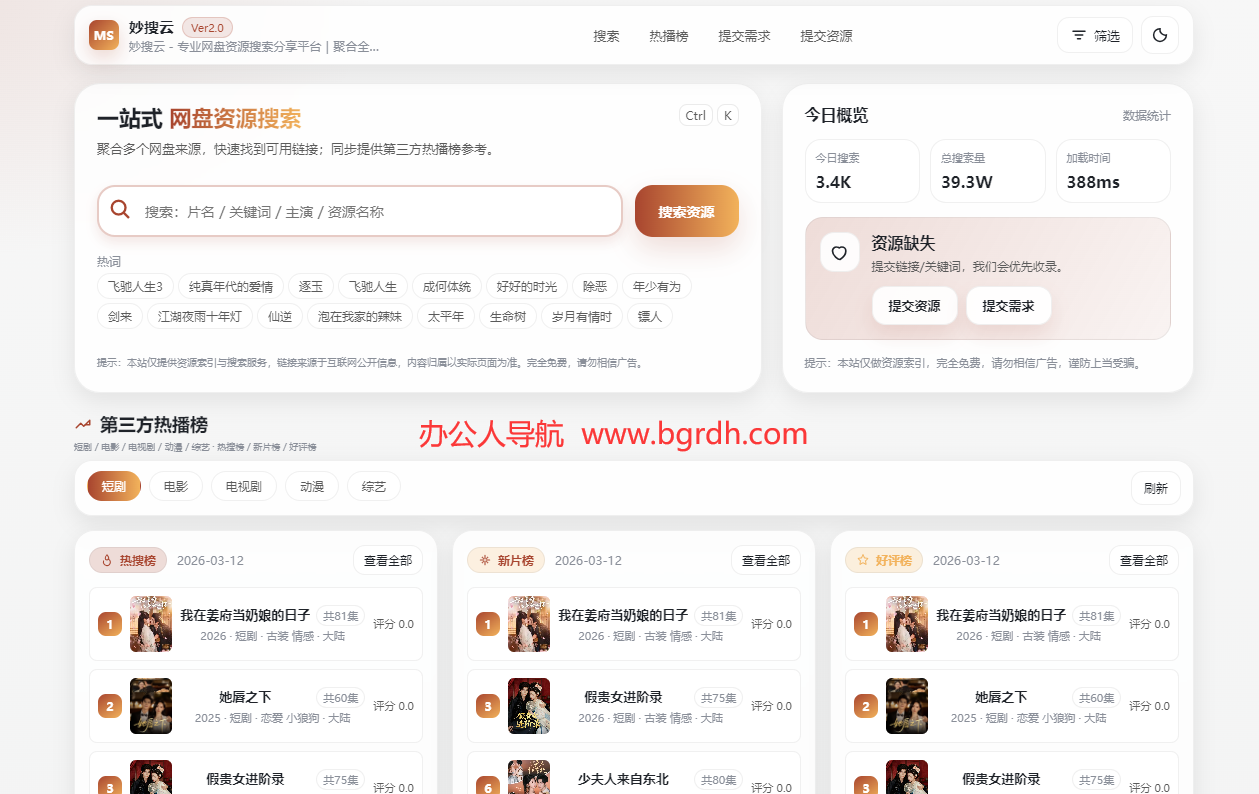Open 假贵女进阶录 poster in 新片榜
This screenshot has width=1259, height=794.
coord(529,706)
